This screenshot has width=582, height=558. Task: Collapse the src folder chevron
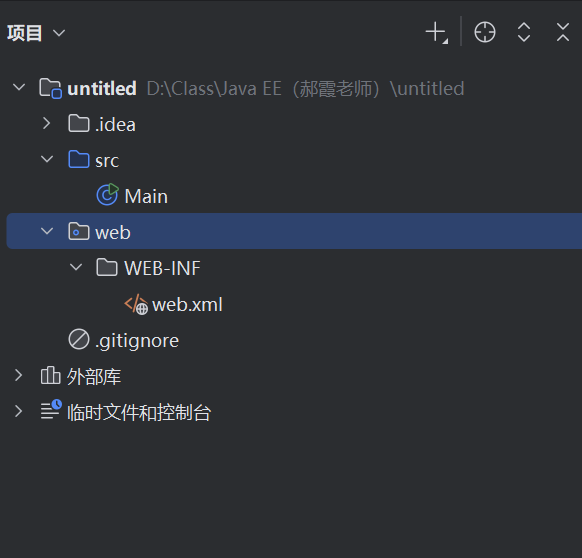(47, 160)
